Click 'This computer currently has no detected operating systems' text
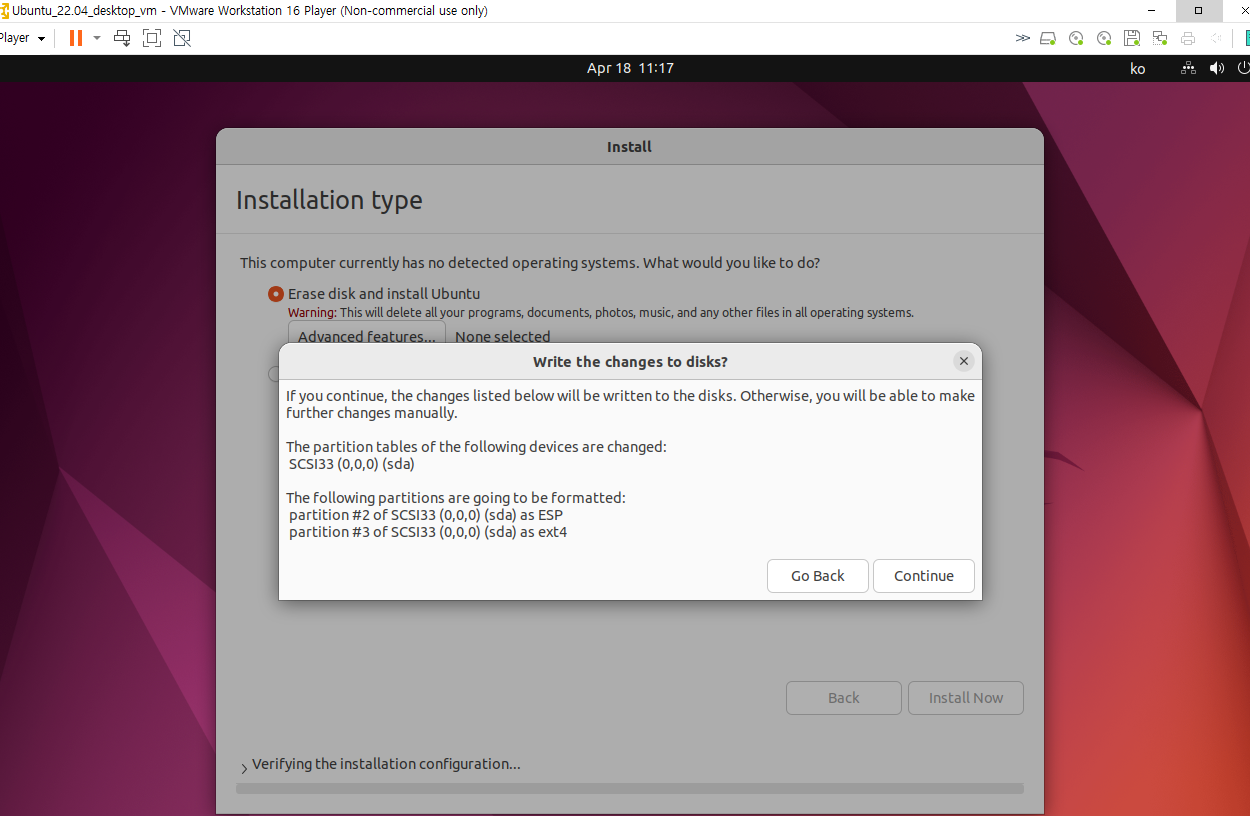1250x816 pixels. pyautogui.click(x=530, y=263)
